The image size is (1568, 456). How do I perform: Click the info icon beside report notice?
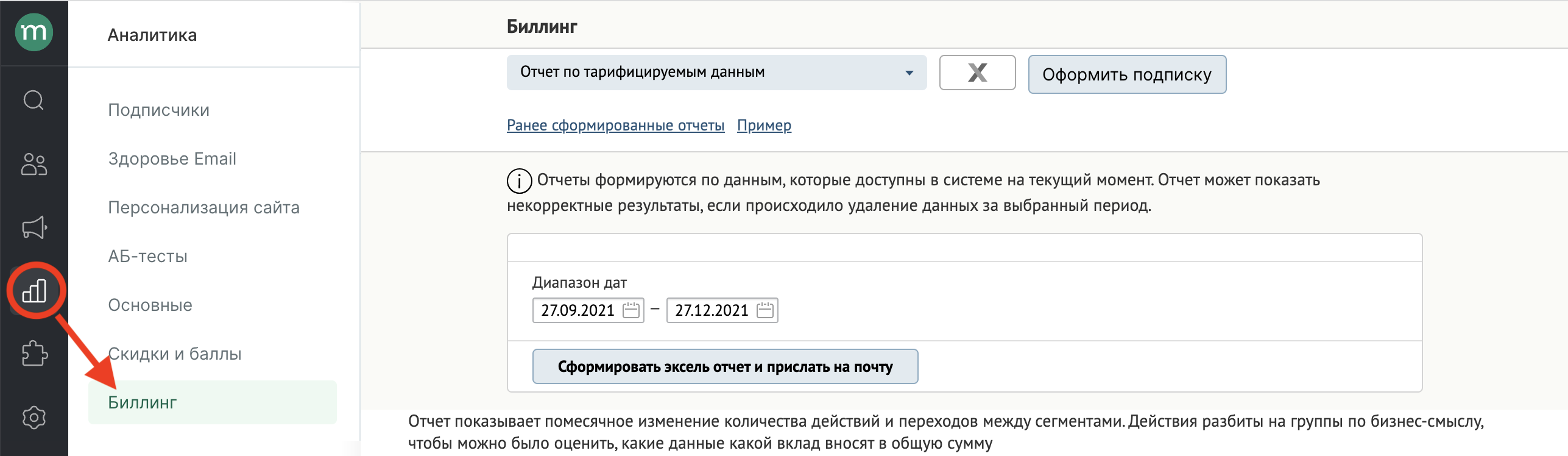519,181
